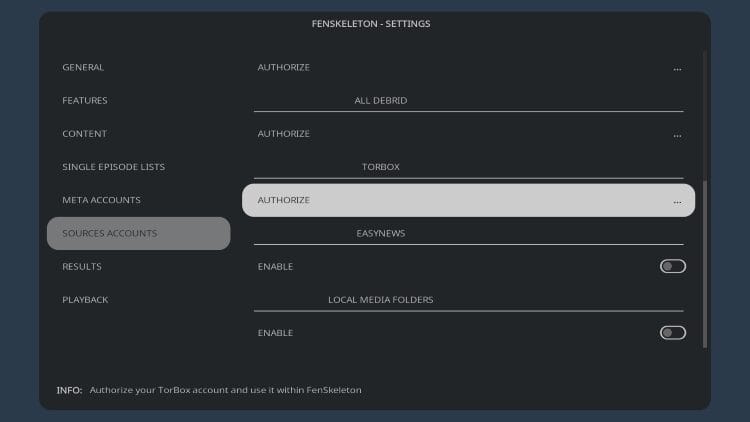The width and height of the screenshot is (750, 422).
Task: Authorize the All Debrid account
Action: (468, 133)
